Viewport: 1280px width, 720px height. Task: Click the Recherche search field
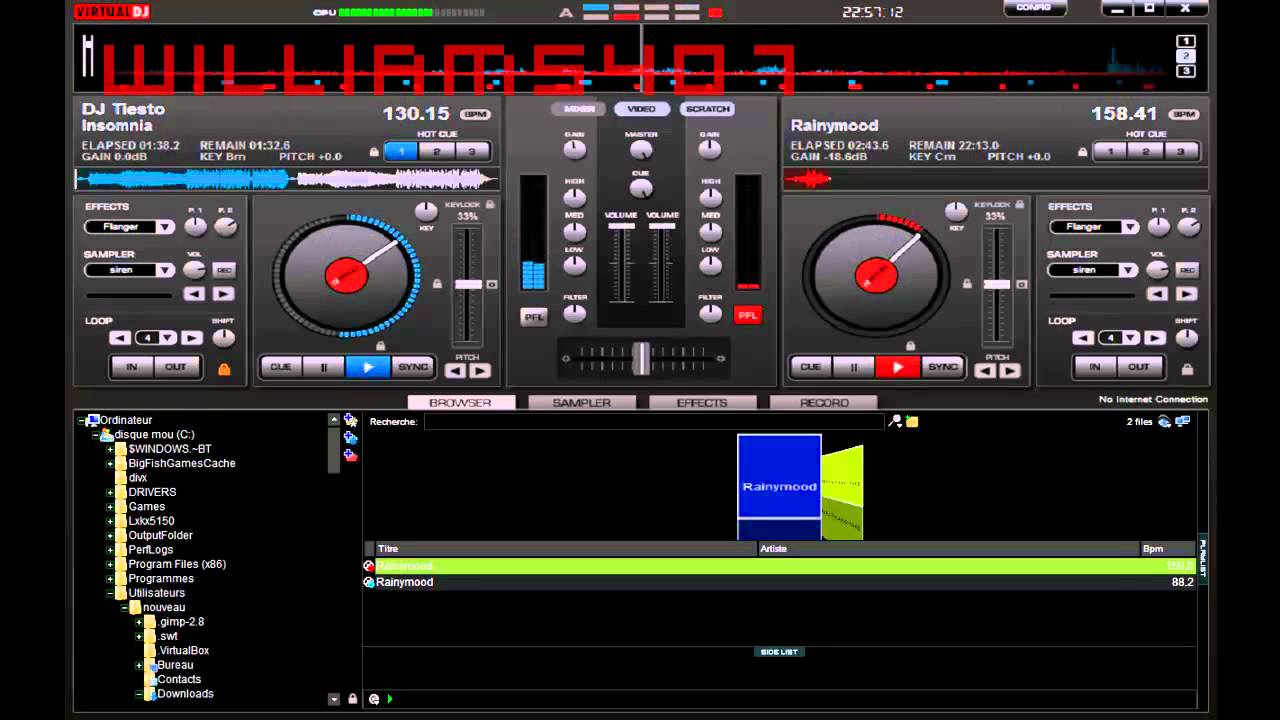(x=654, y=422)
